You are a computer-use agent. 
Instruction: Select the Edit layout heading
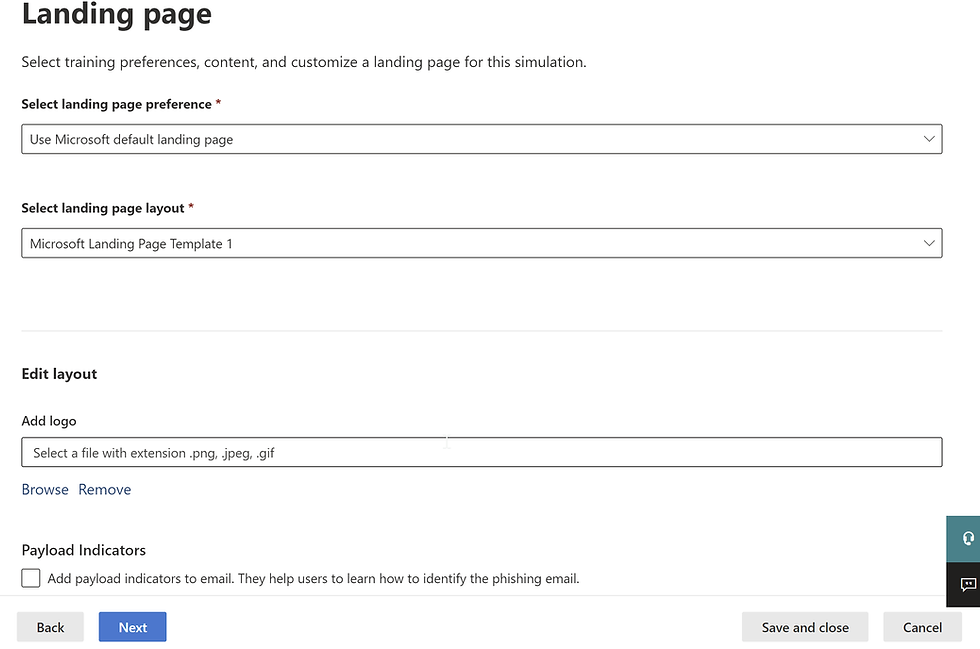click(x=59, y=374)
